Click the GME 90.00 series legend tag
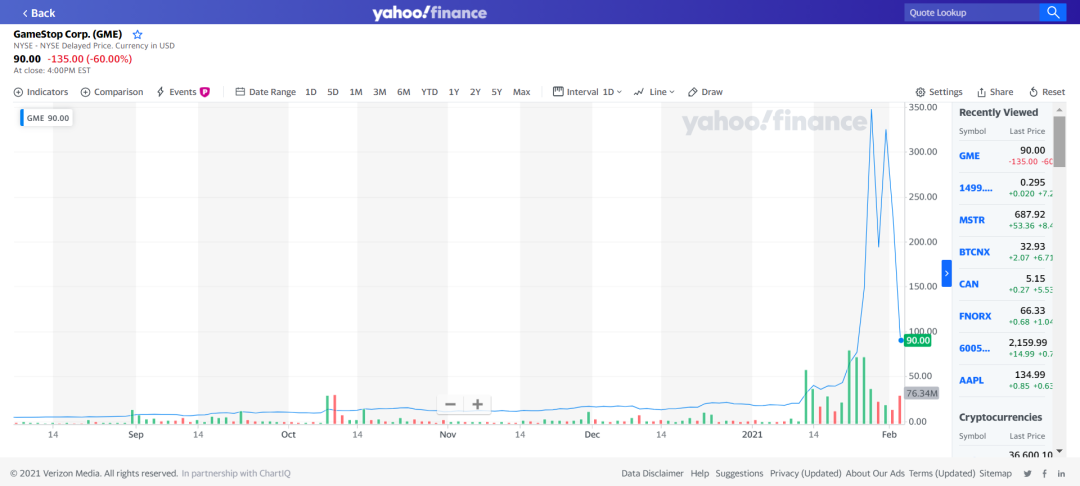Viewport: 1080px width, 486px height. tap(48, 118)
